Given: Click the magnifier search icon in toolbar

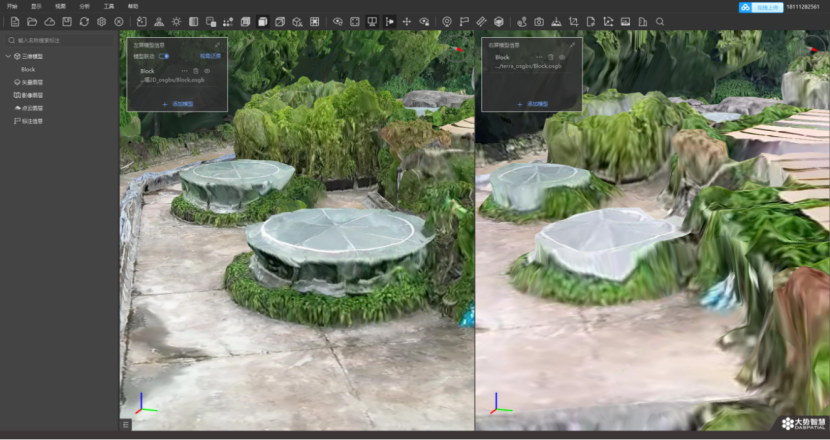Looking at the screenshot, I should coord(659,21).
